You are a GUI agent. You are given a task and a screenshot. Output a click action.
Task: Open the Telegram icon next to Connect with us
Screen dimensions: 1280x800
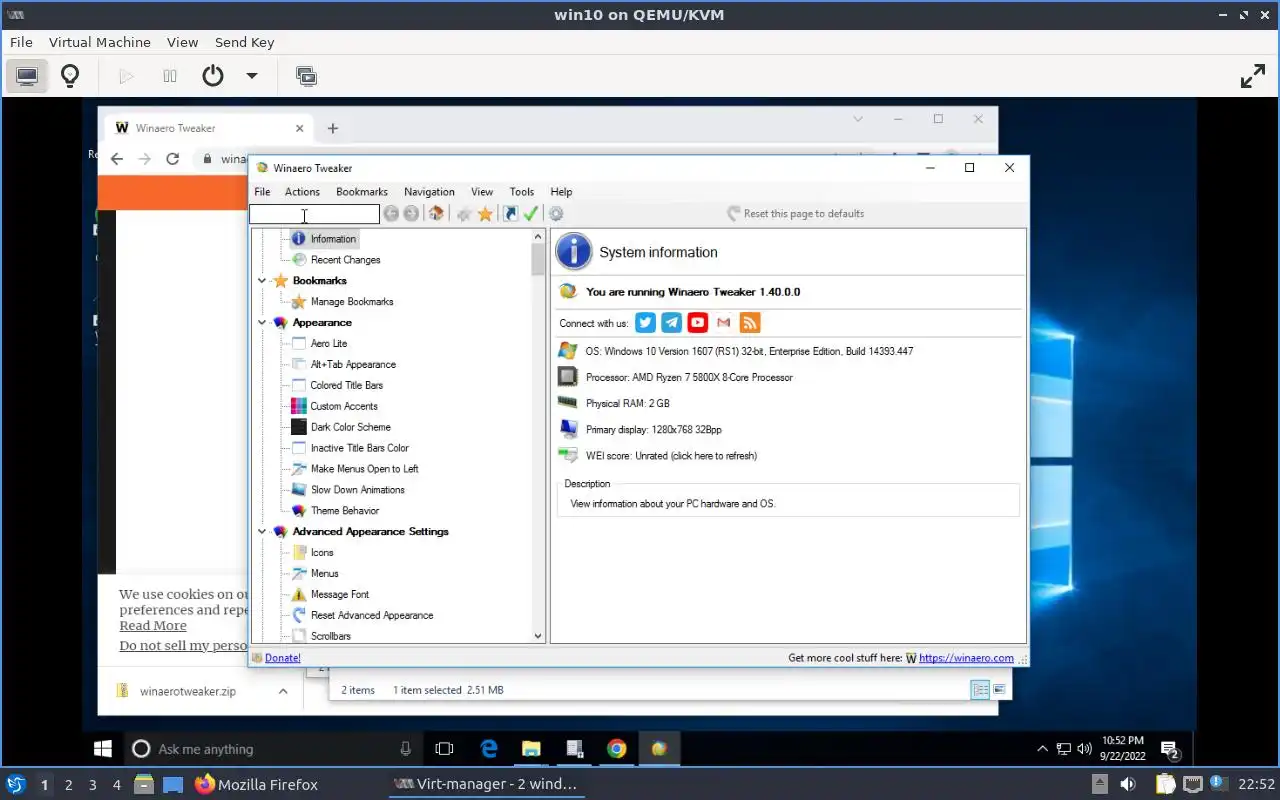coord(672,322)
